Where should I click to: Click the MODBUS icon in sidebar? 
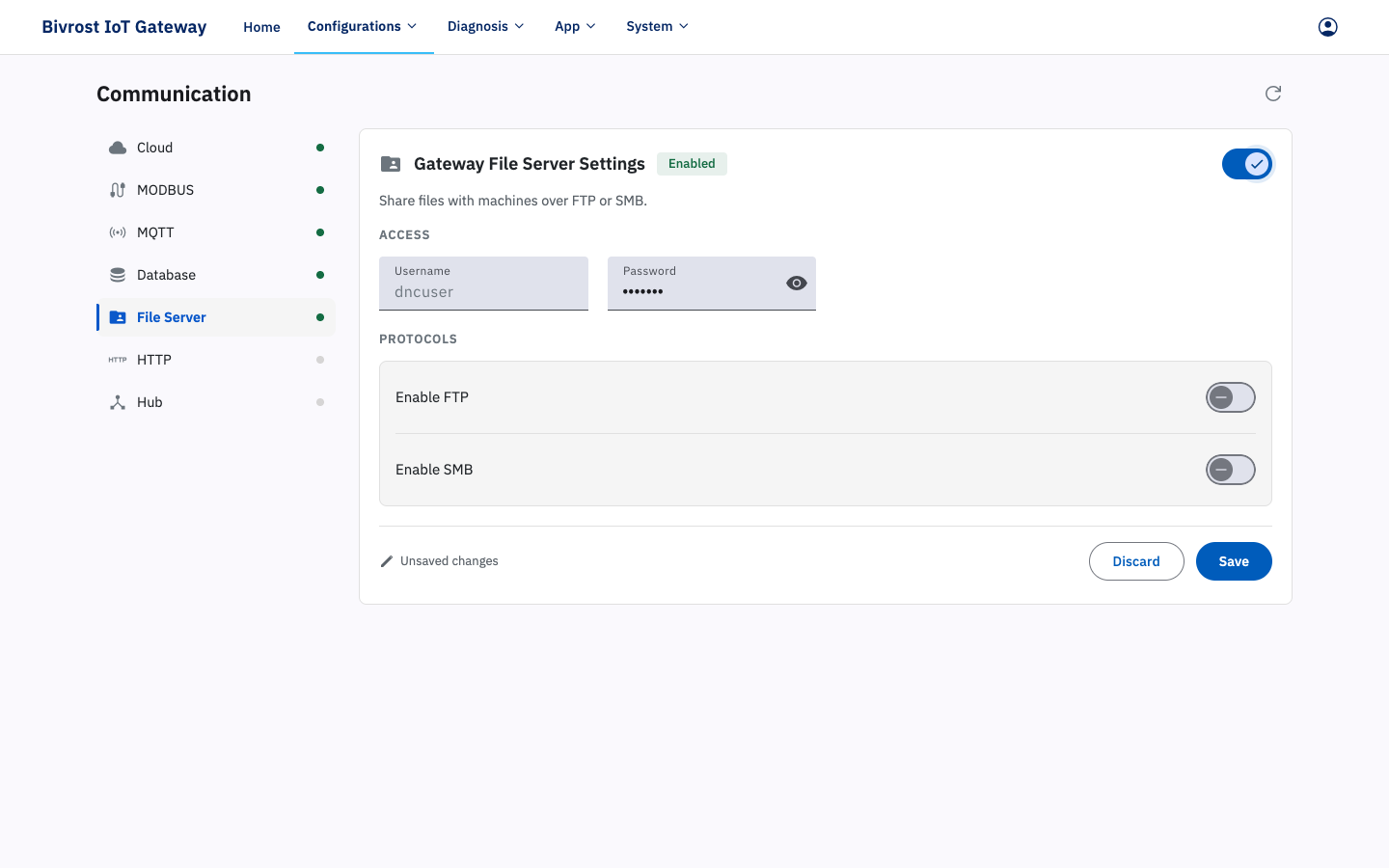click(x=118, y=190)
